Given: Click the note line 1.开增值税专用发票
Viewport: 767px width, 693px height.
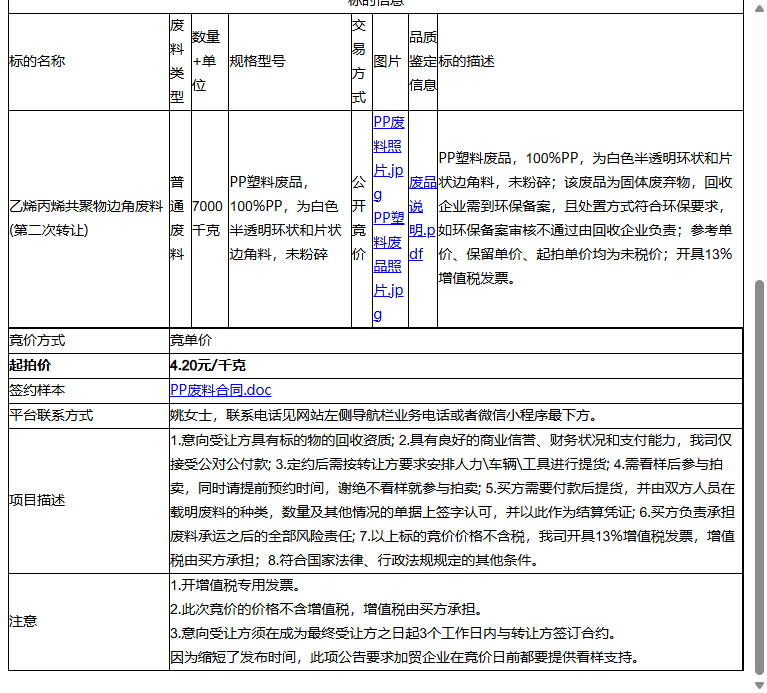Looking at the screenshot, I should point(237,585).
